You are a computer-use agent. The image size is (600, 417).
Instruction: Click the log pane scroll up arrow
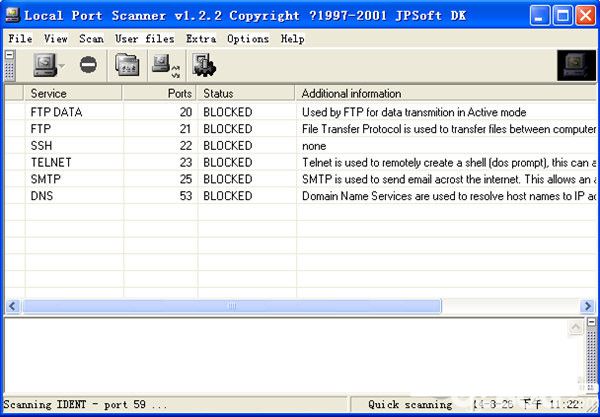coord(576,327)
